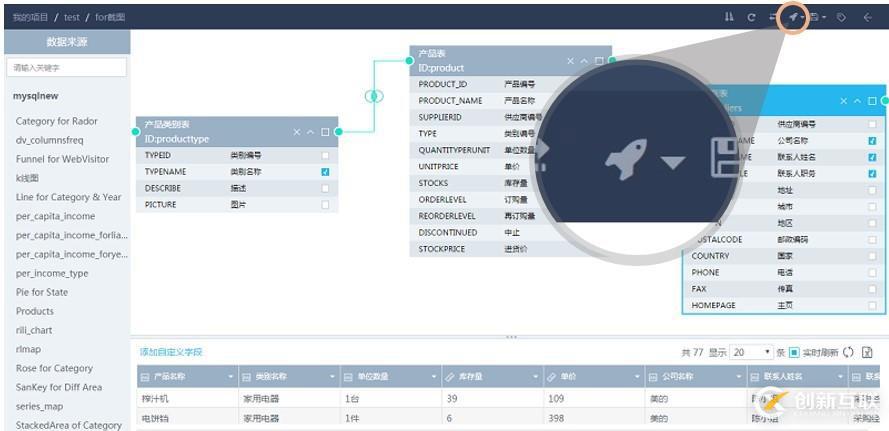Image resolution: width=889 pixels, height=431 pixels.
Task: Collapse the productType table card with its caret
Action: [310, 132]
